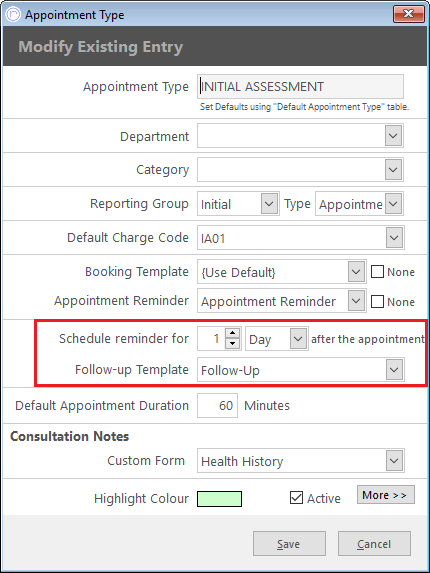Click the Cancel button
The height and width of the screenshot is (573, 430).
pyautogui.click(x=374, y=544)
